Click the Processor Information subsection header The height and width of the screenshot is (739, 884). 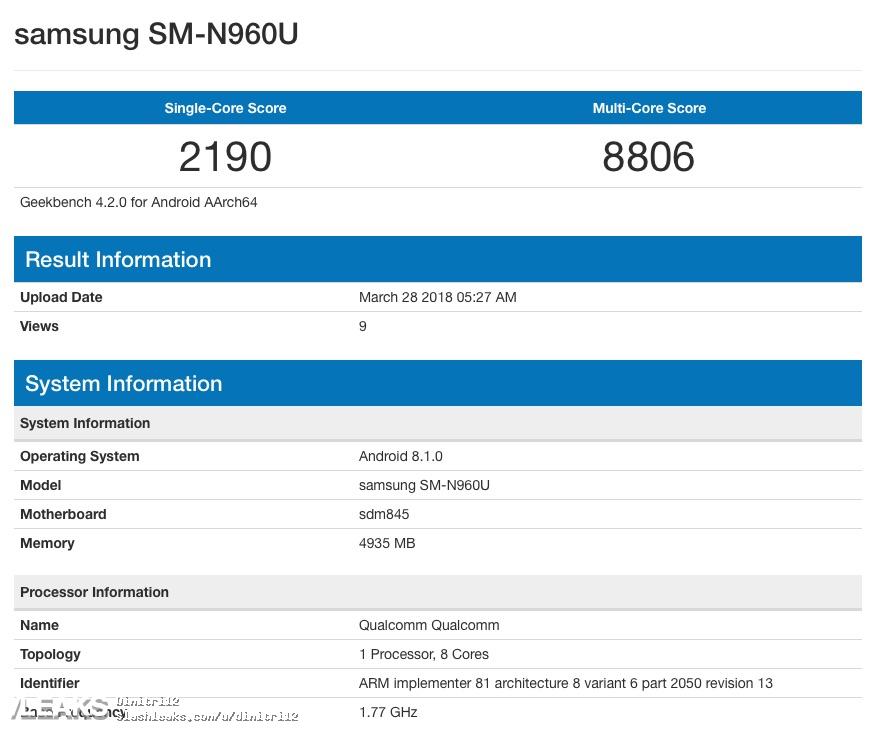pos(94,592)
